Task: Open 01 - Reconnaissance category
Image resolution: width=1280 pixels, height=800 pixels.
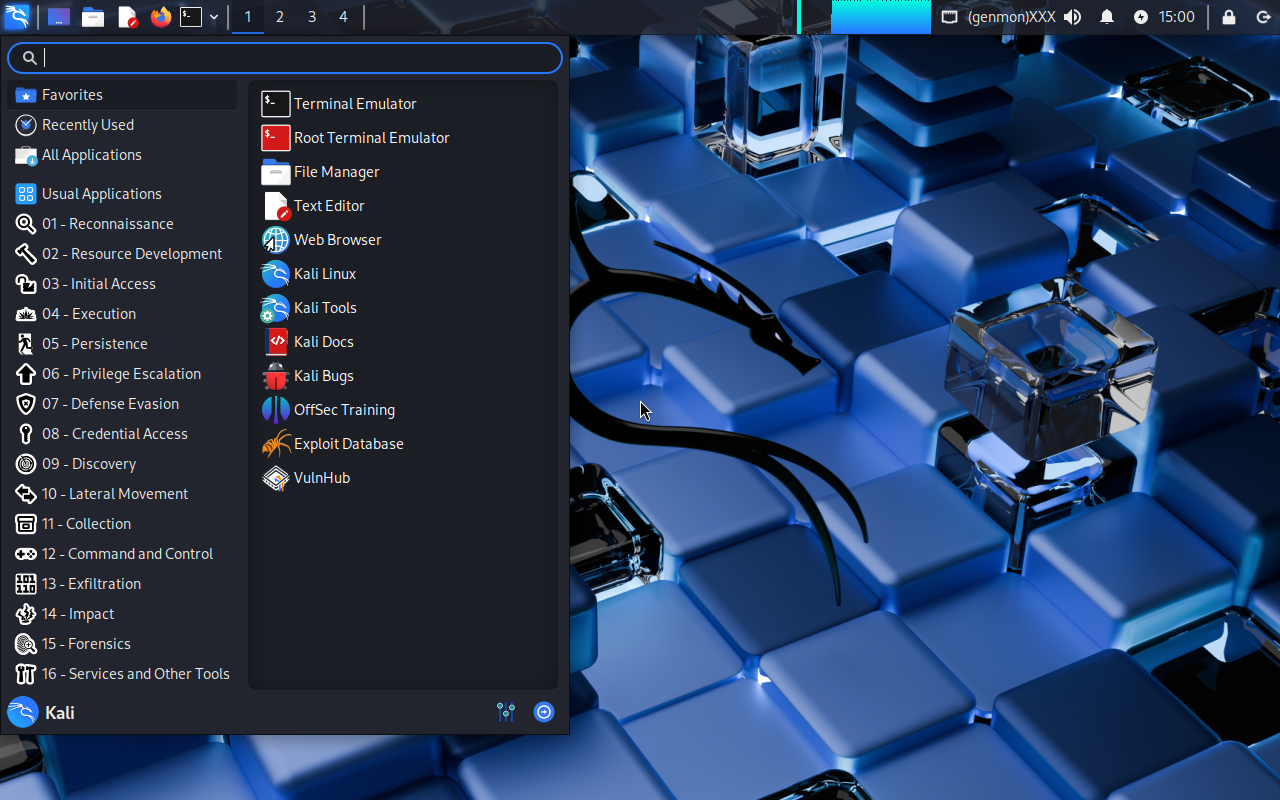Action: [122, 224]
